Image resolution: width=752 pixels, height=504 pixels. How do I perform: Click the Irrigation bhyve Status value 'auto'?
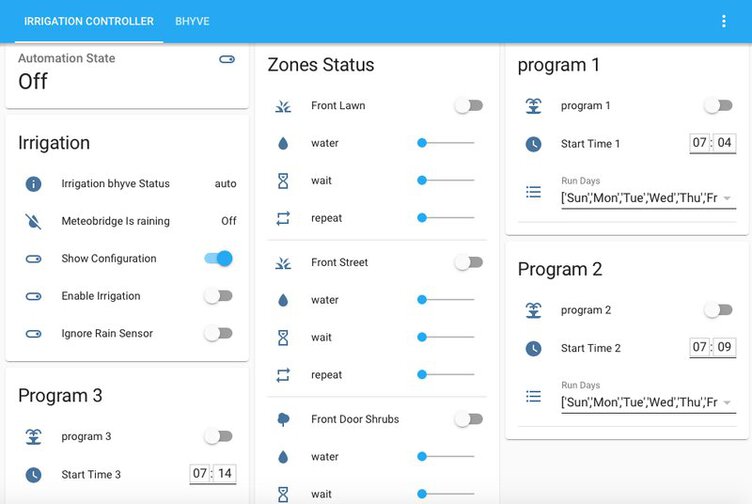pyautogui.click(x=225, y=184)
